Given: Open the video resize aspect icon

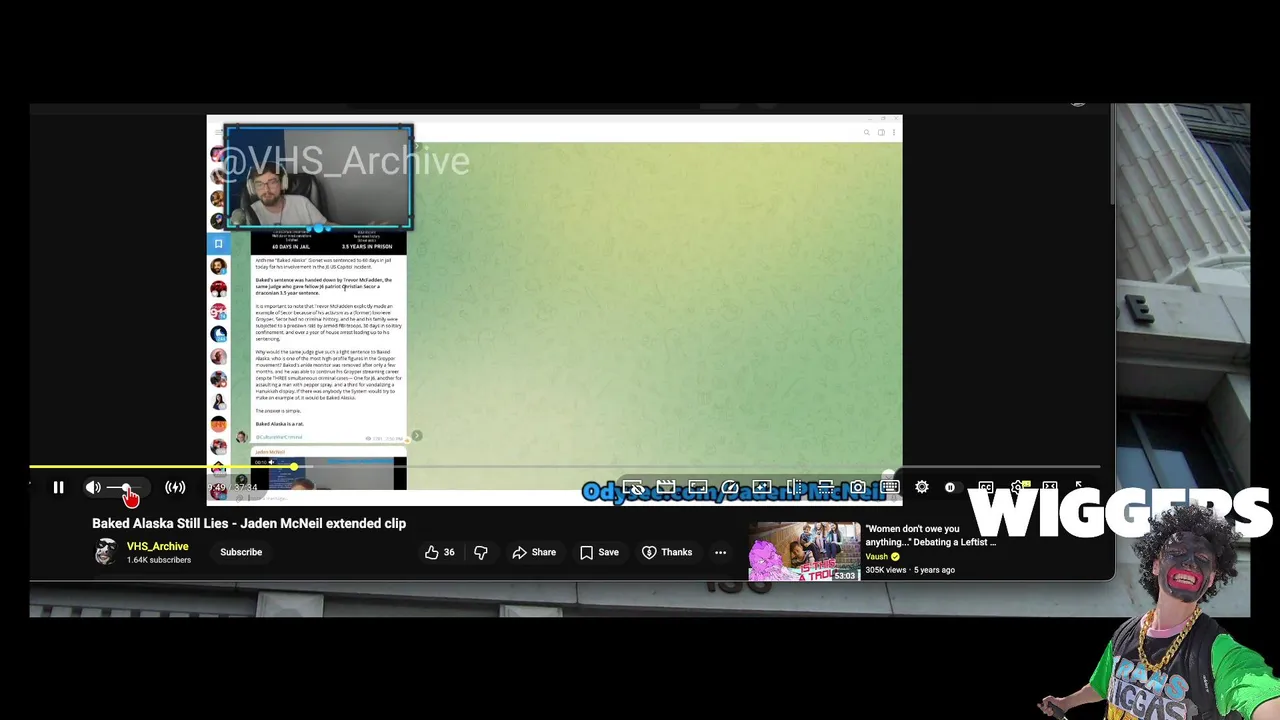Looking at the screenshot, I should 698,487.
